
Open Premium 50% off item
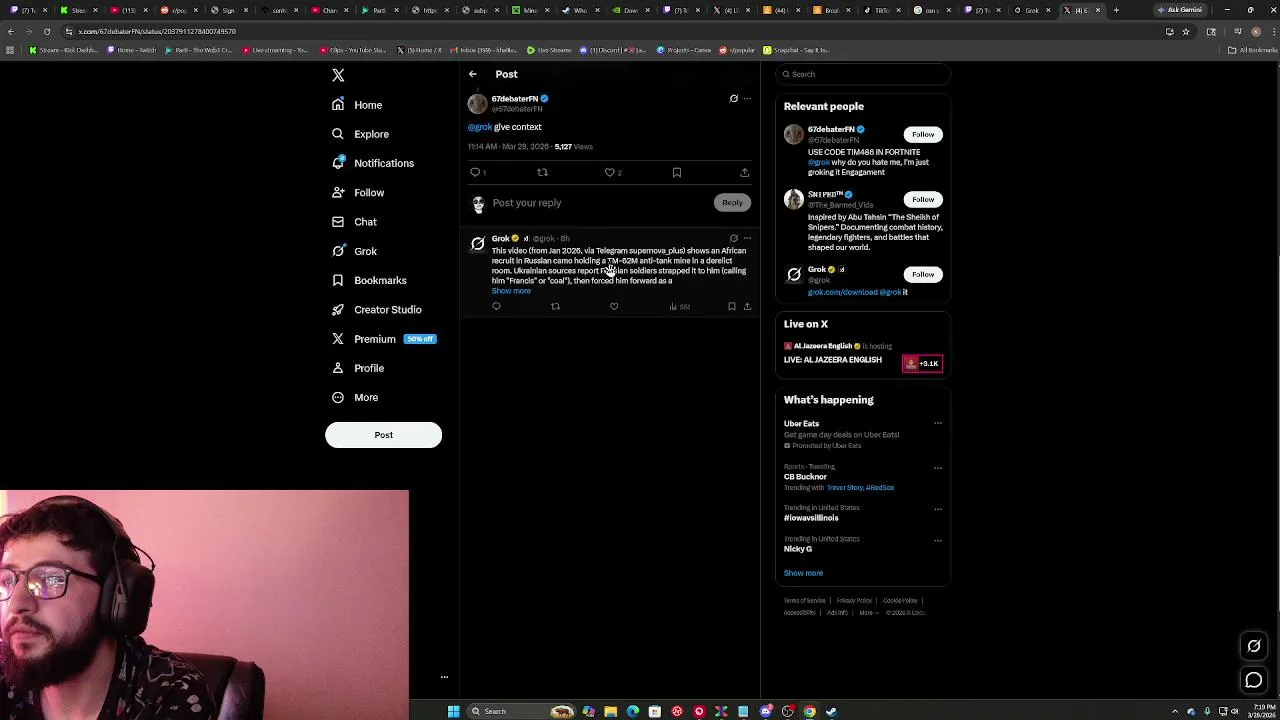pyautogui.click(x=384, y=339)
